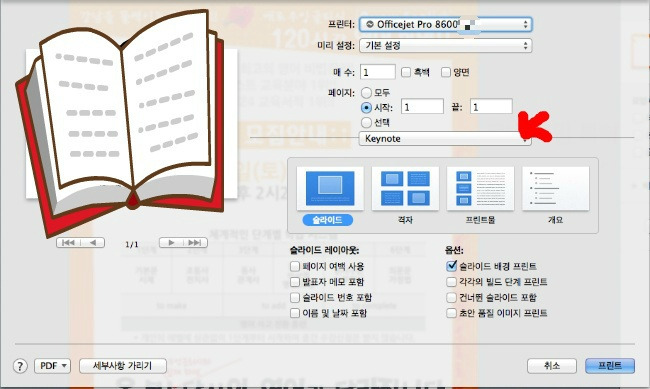
Task: Select the 시작 page range radio button
Action: tap(366, 107)
